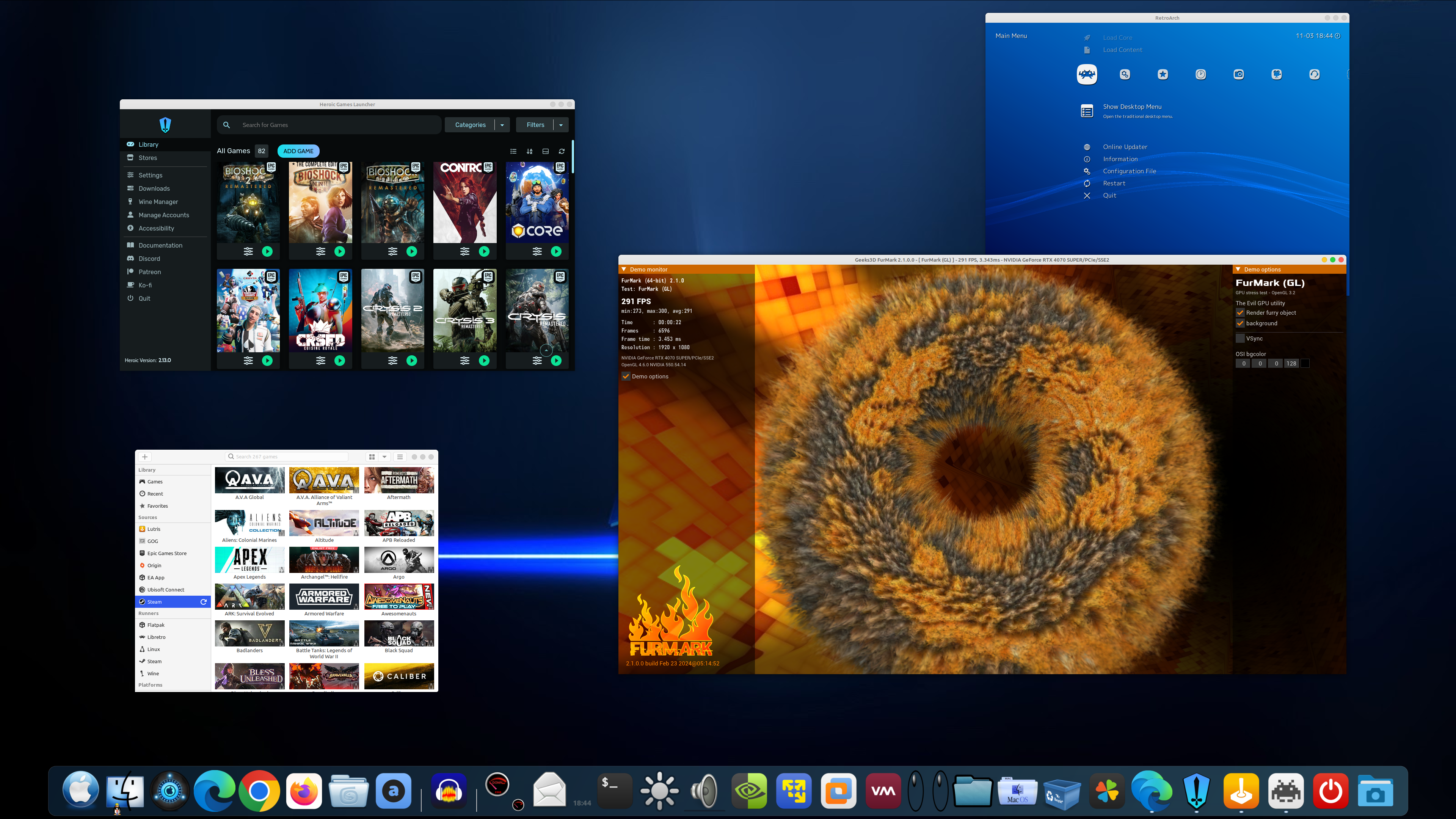The image size is (1456, 819).
Task: Open the Lutris view options dropdown arrow
Action: coord(384,457)
